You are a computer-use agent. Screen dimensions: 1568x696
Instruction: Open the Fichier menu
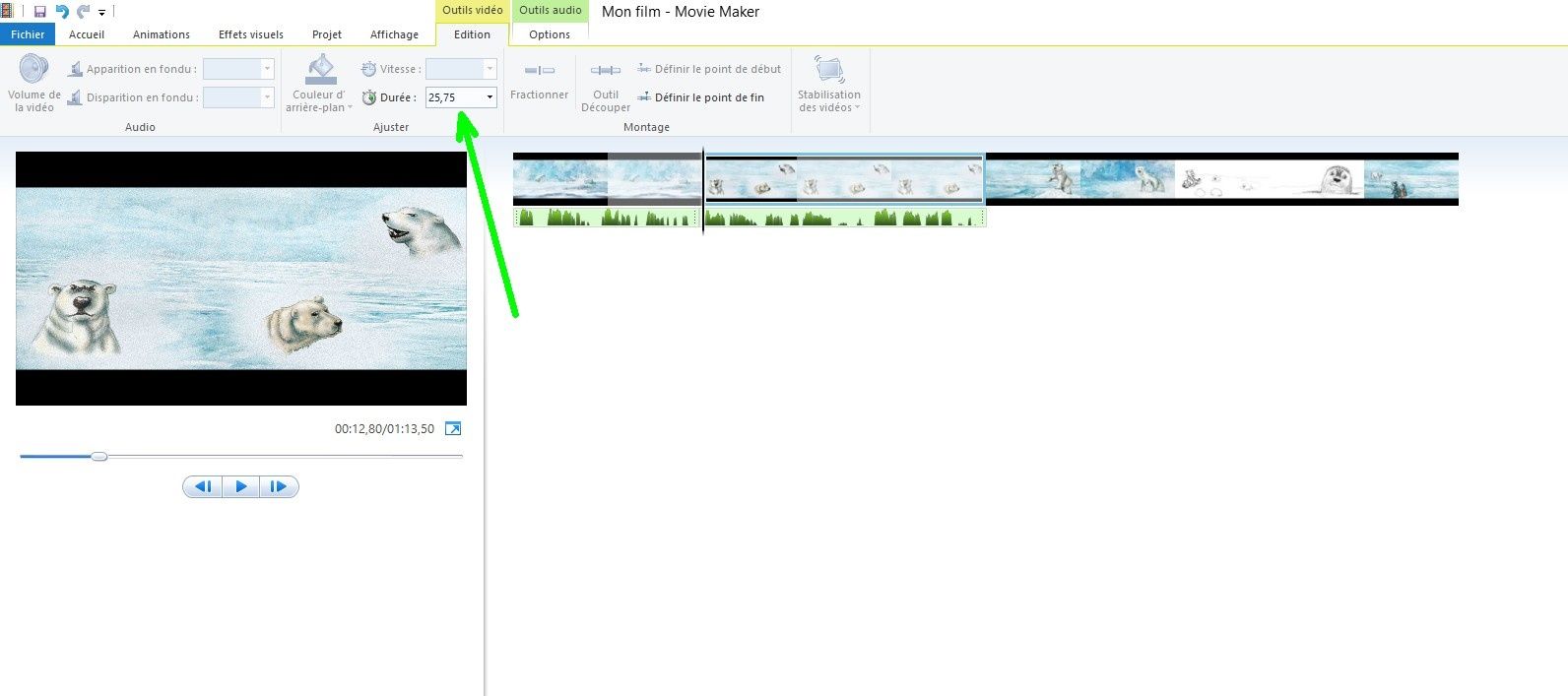pyautogui.click(x=28, y=34)
